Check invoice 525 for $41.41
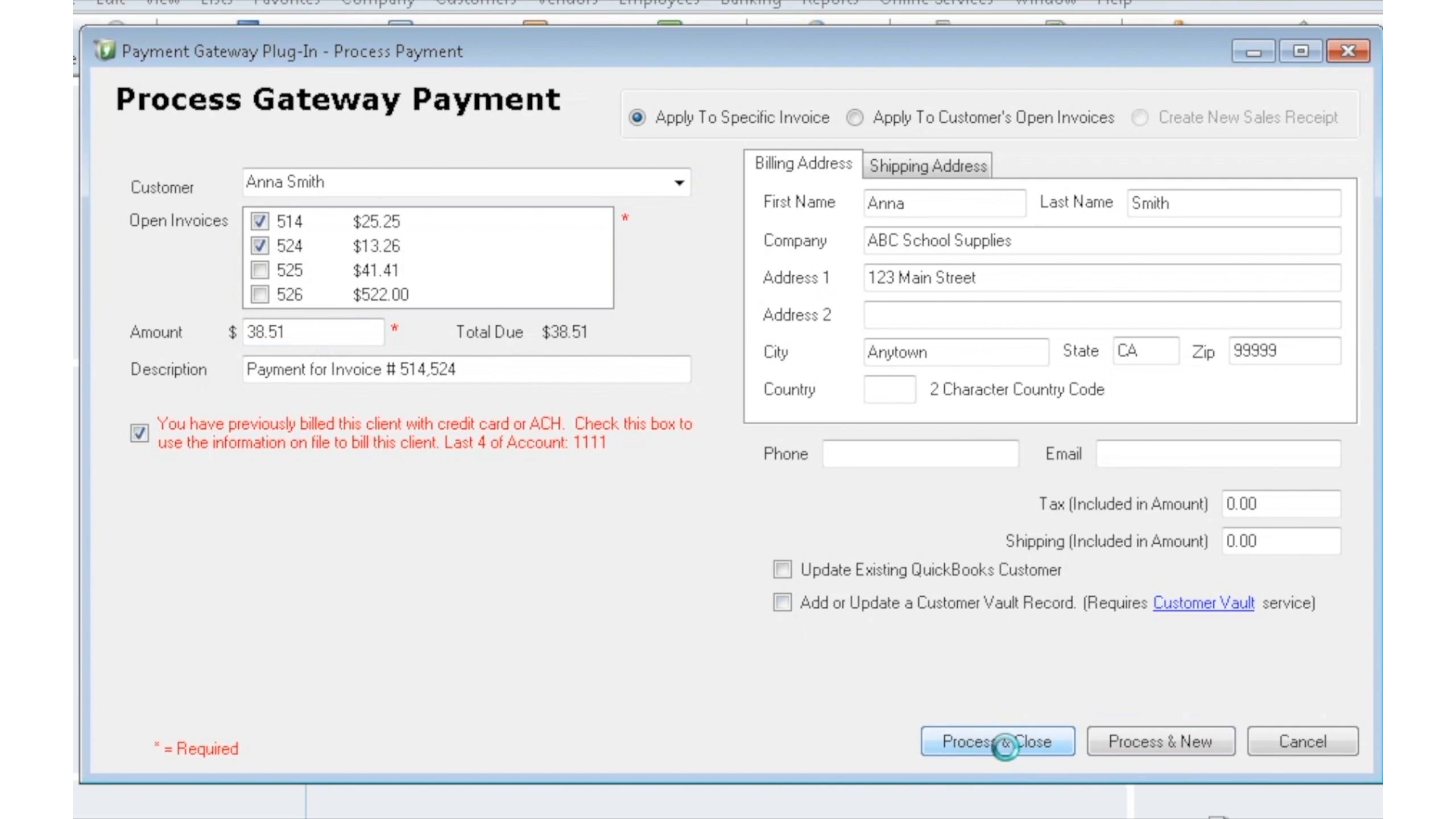 pyautogui.click(x=260, y=270)
